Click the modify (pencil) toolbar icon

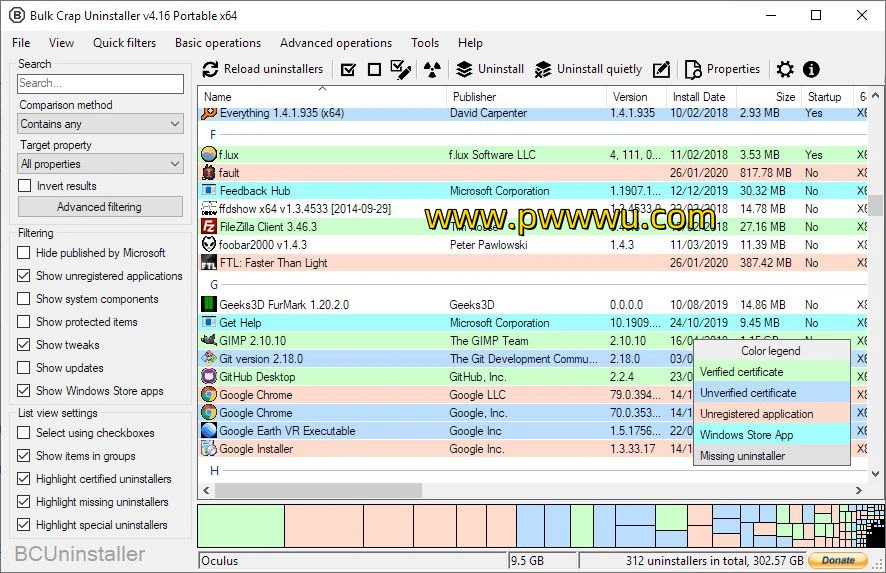661,70
